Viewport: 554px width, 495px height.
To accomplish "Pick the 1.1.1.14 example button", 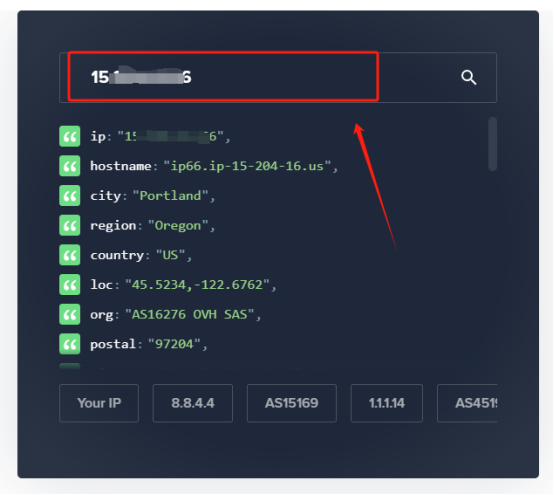I will point(387,403).
